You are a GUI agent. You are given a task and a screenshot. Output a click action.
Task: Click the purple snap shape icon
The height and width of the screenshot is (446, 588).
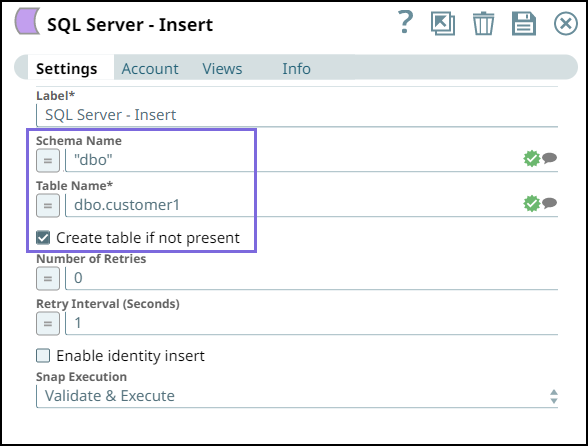coord(27,21)
